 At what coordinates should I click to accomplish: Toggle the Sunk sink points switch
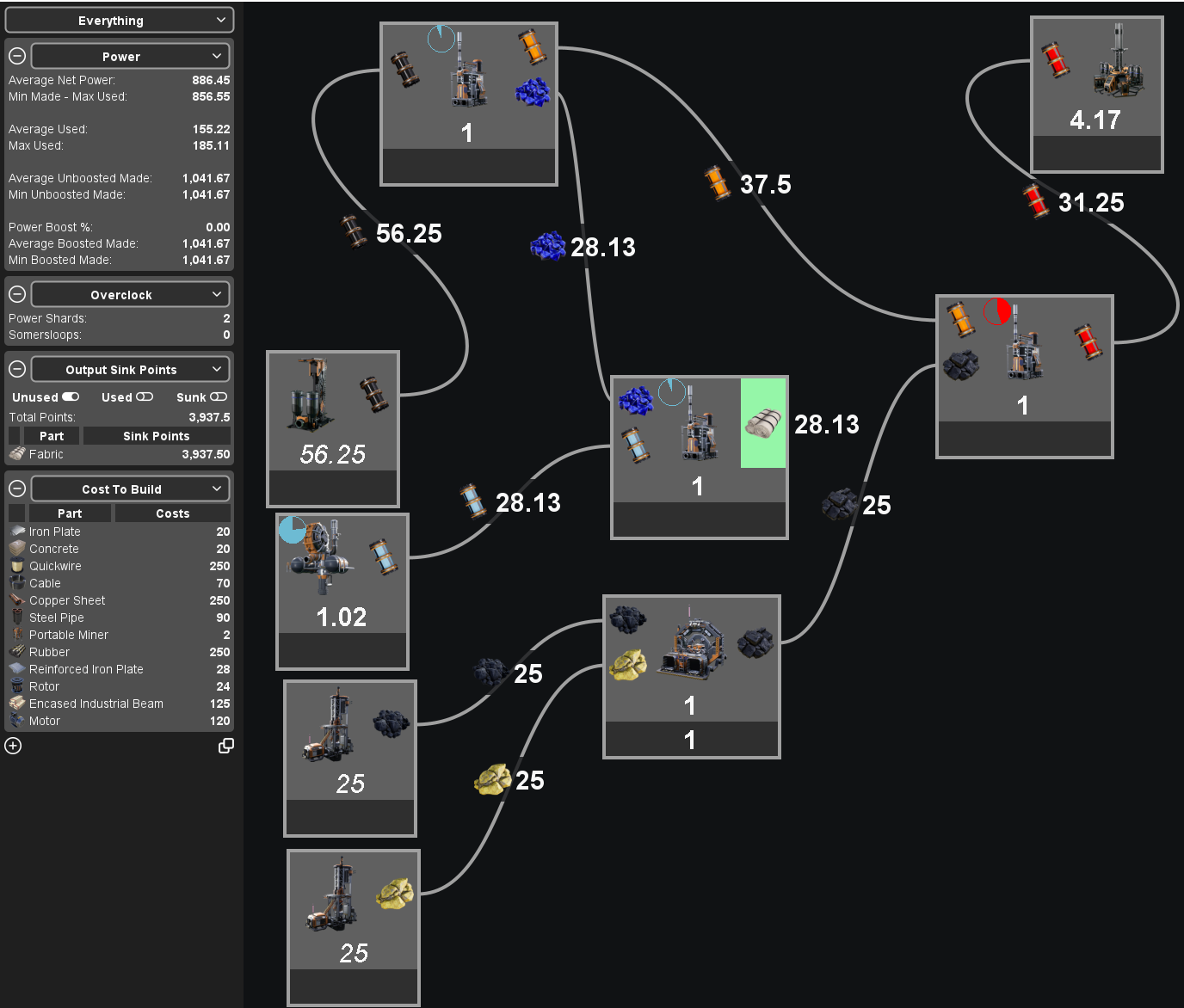[219, 396]
